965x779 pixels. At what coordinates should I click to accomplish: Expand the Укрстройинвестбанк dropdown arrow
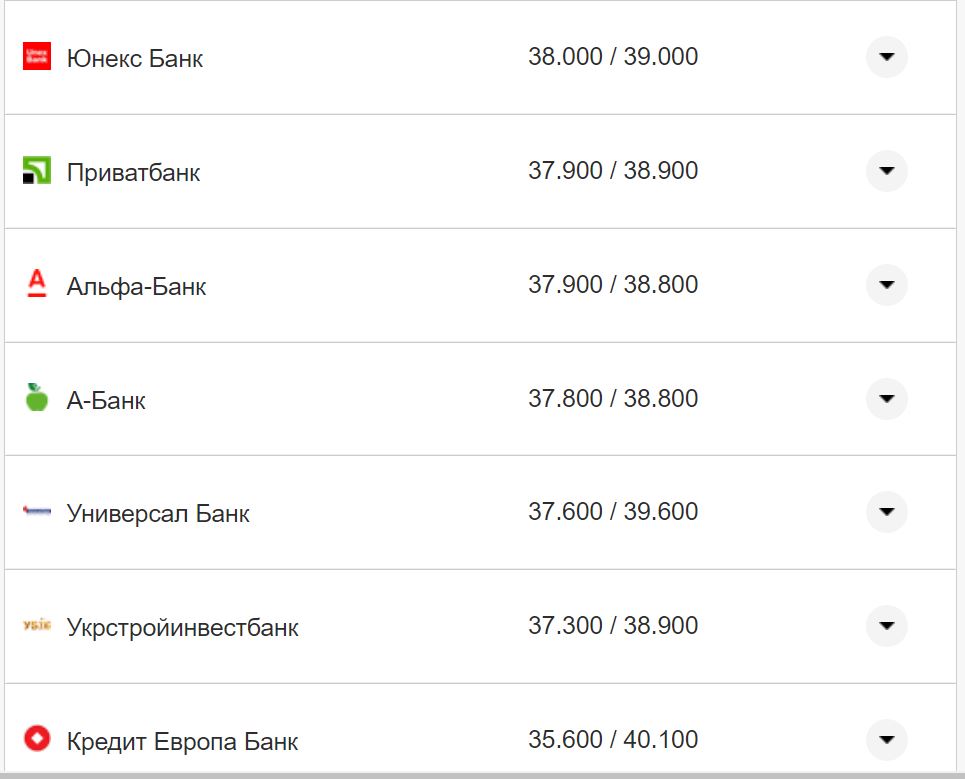[886, 626]
